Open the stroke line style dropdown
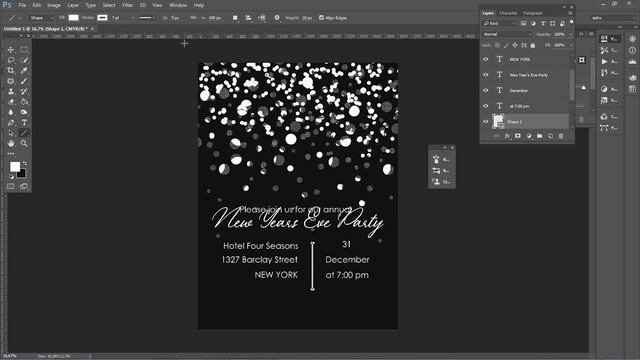Viewport: 640px width, 360px height. click(148, 18)
